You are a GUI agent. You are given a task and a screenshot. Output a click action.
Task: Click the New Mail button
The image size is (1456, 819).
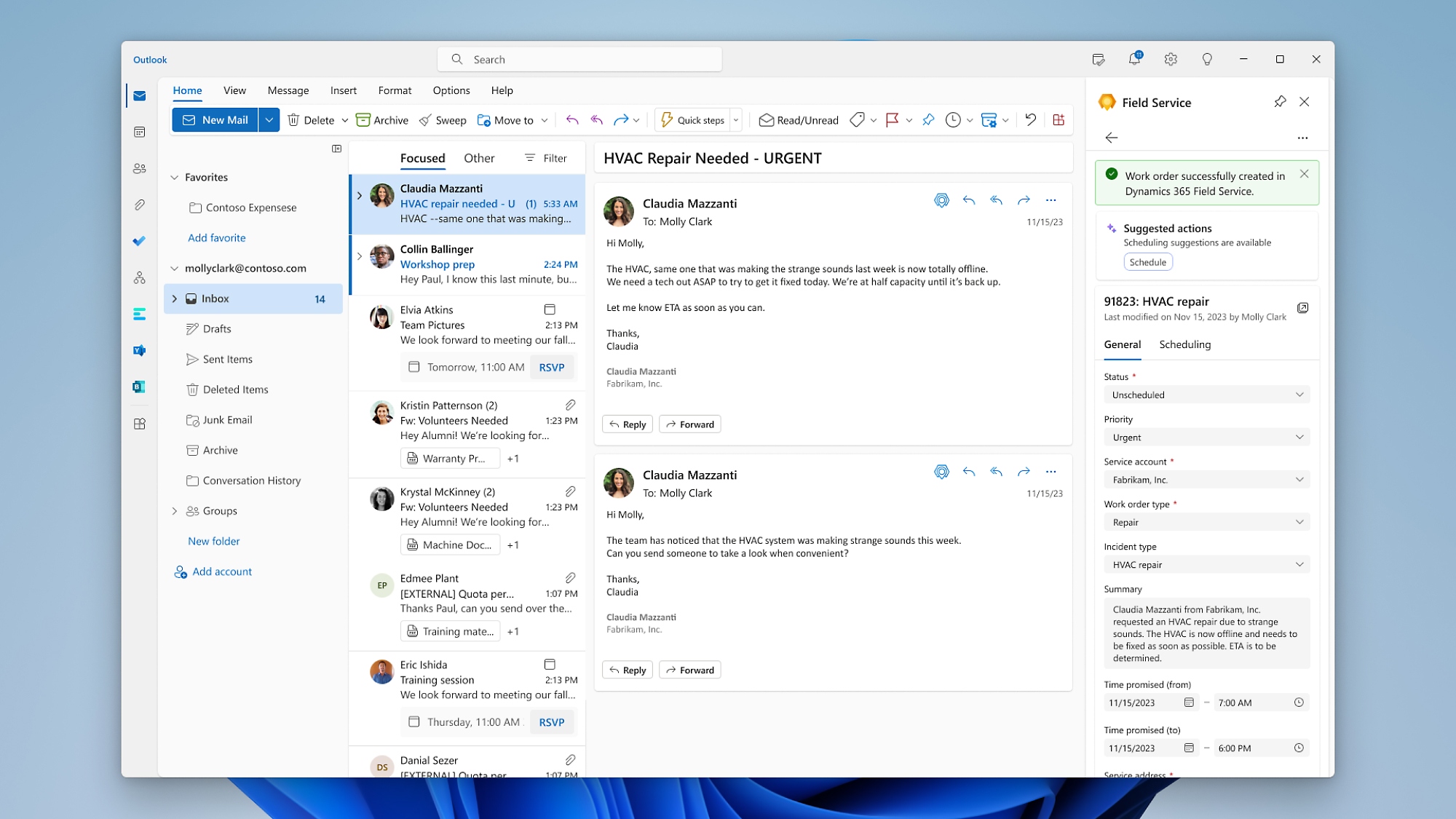(215, 120)
